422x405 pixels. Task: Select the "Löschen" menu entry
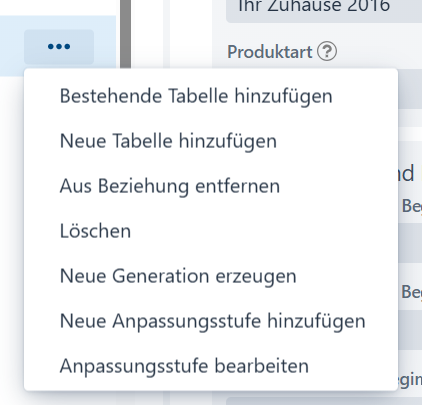[x=95, y=231]
